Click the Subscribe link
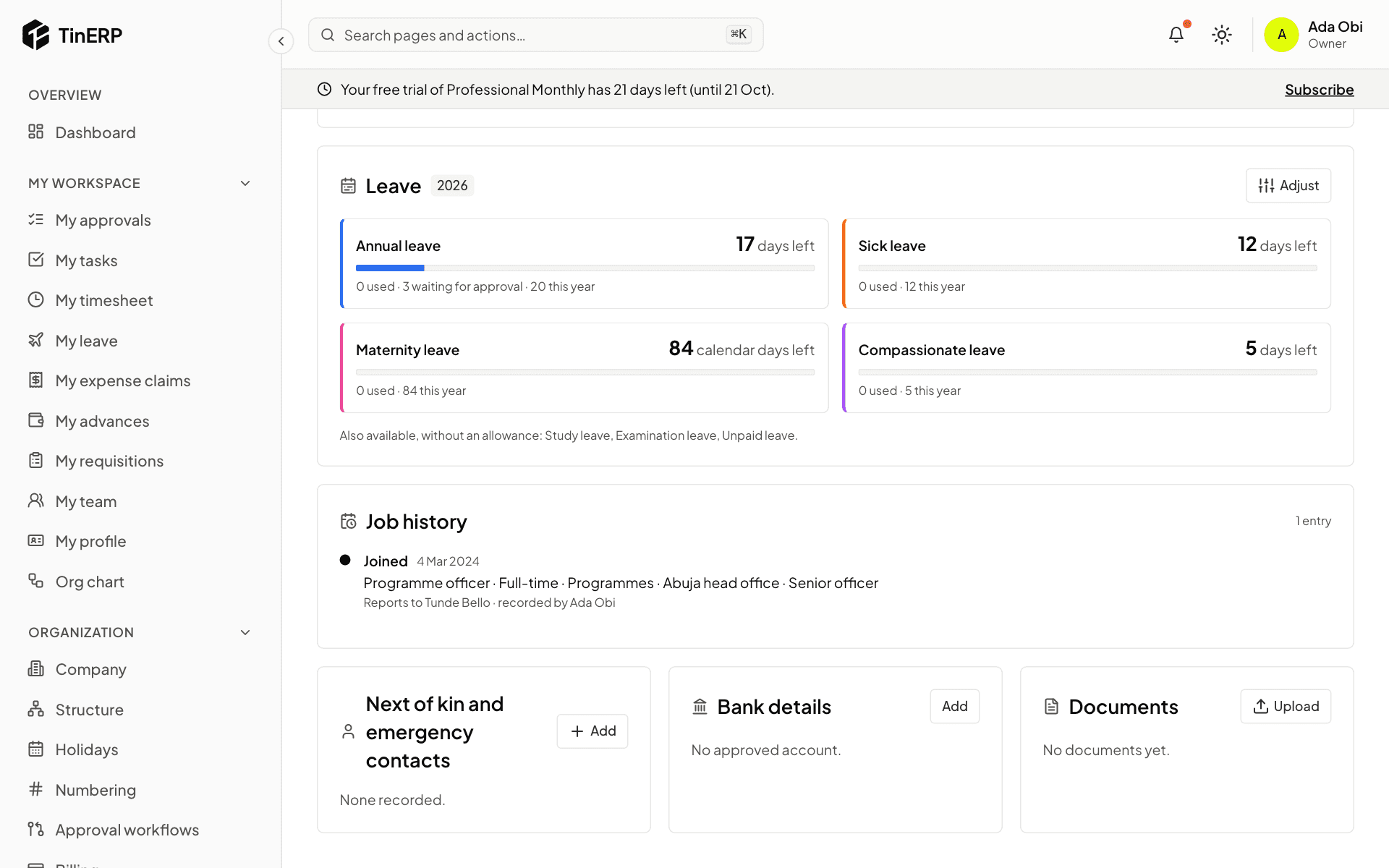Screen dimensions: 1389x868 pyautogui.click(x=1319, y=90)
